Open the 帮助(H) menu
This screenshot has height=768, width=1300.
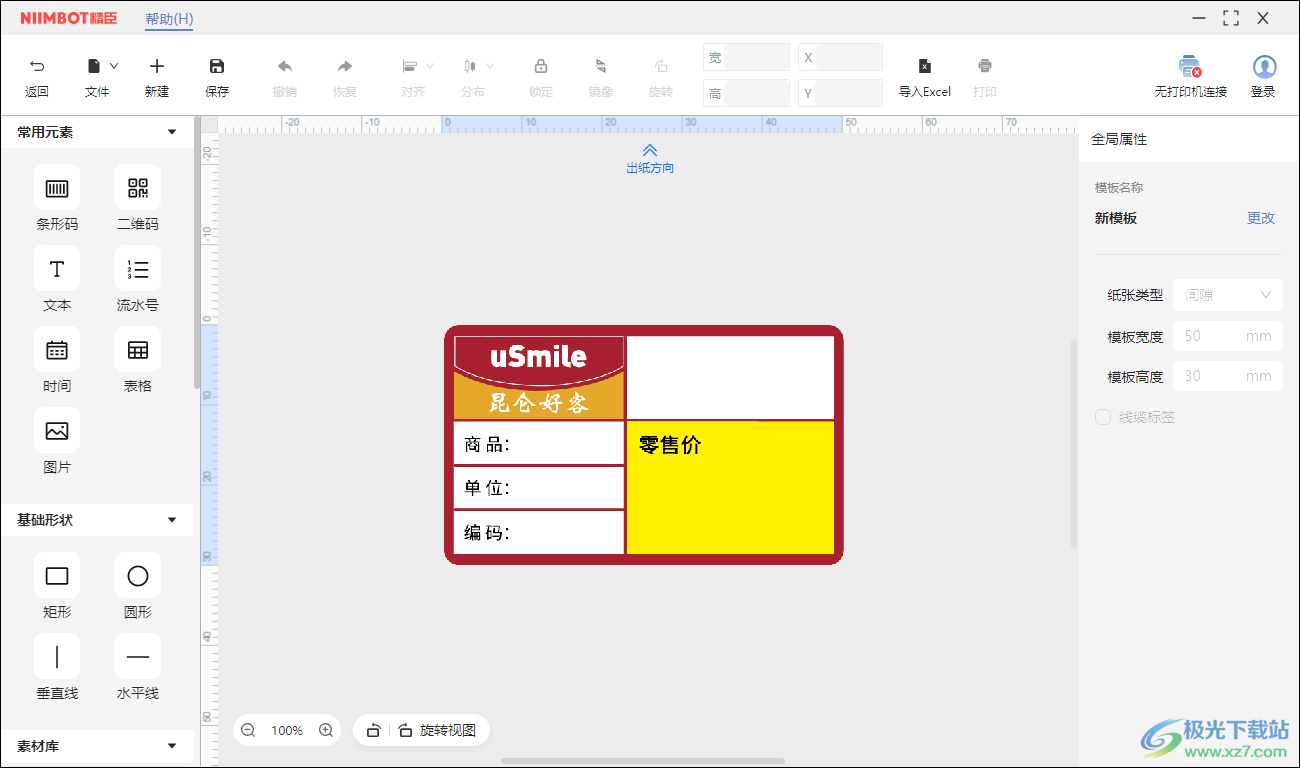169,19
